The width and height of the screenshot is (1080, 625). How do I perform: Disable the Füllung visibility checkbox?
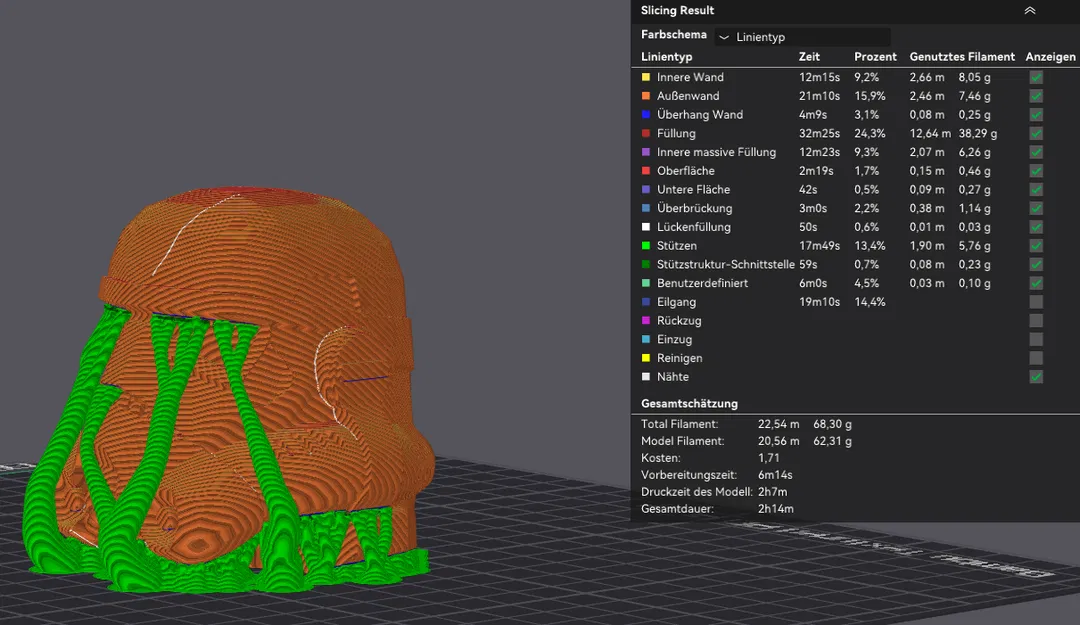[x=1036, y=133]
